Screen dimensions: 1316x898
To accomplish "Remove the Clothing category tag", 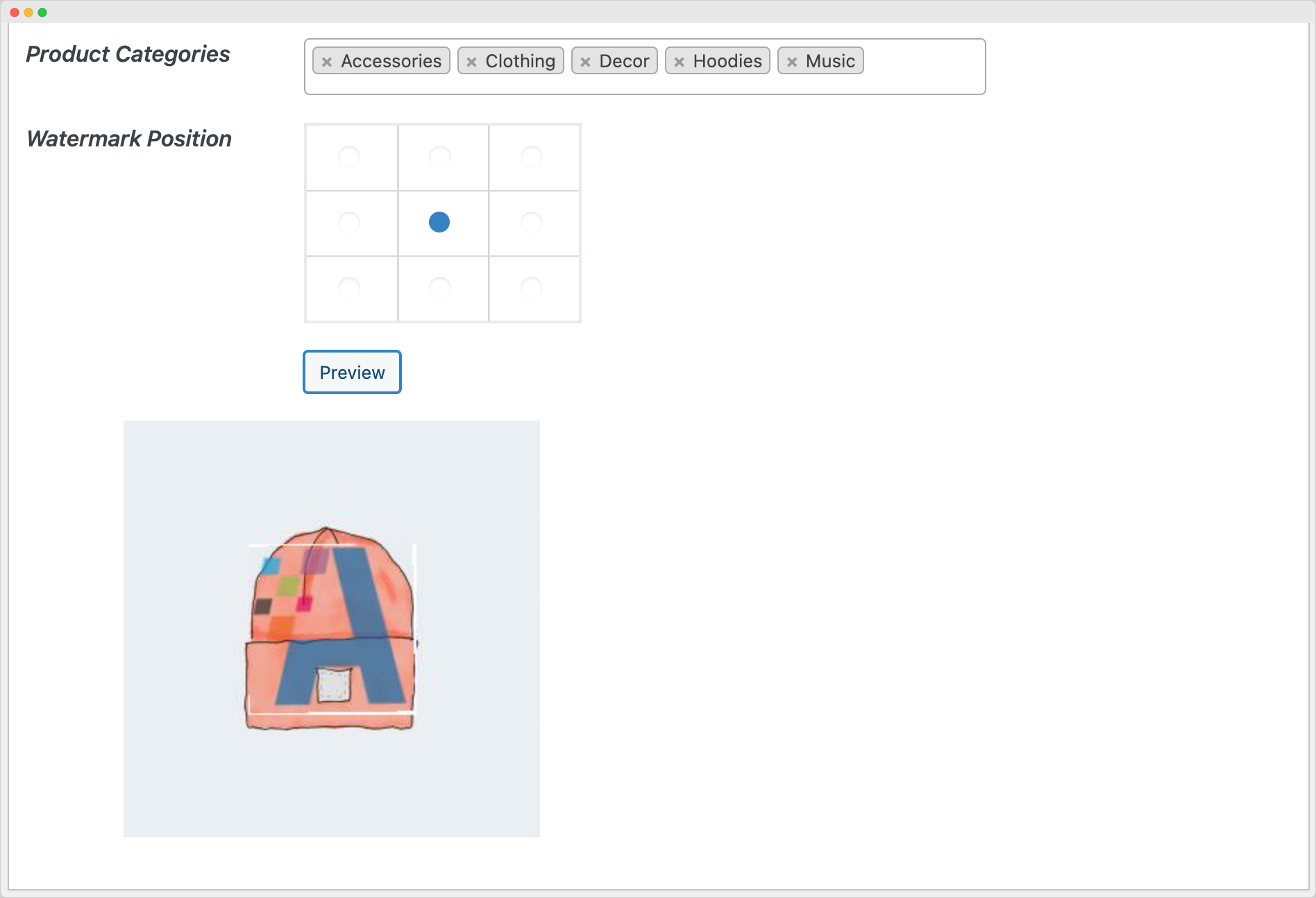I will [x=471, y=61].
